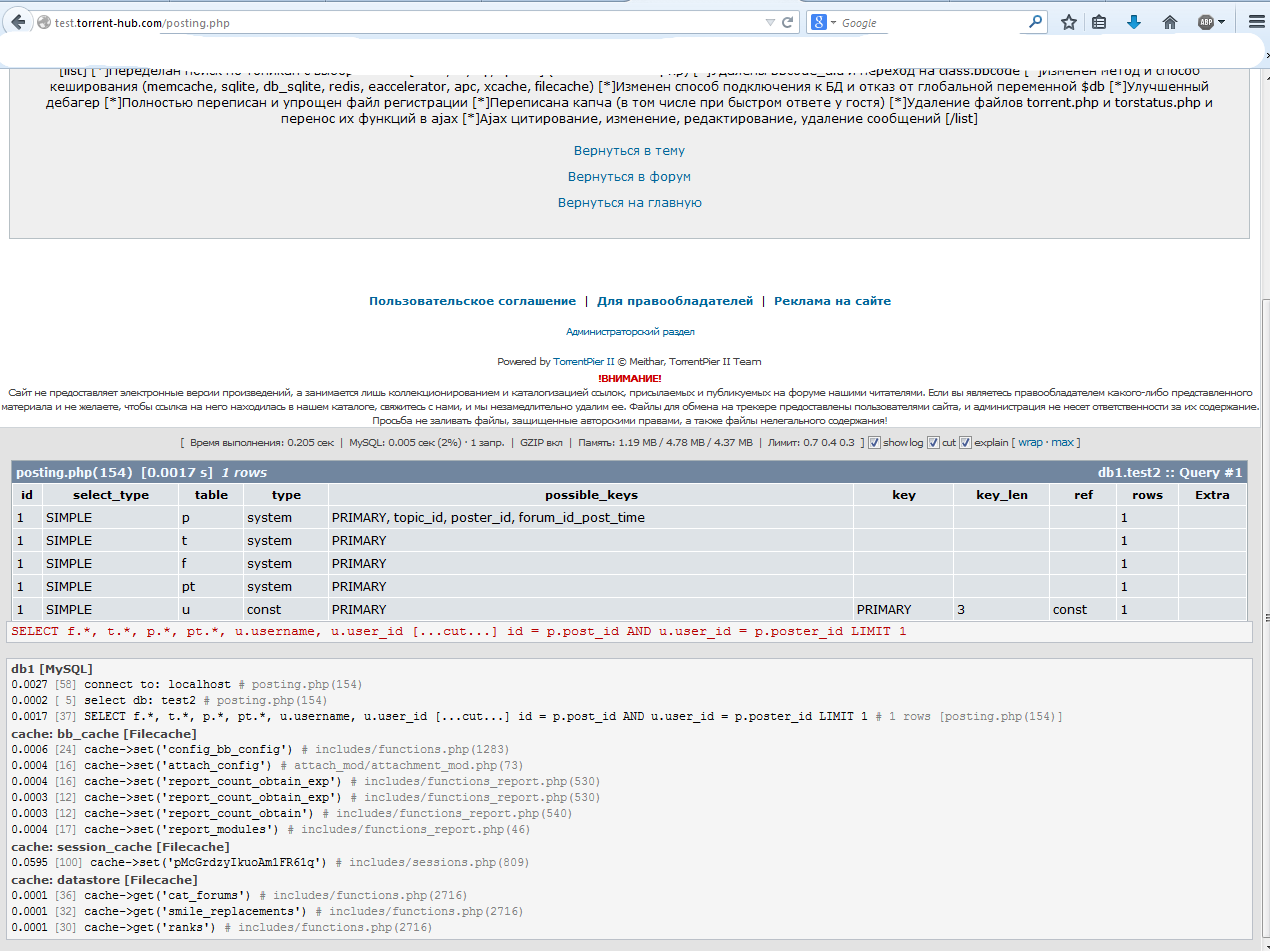
Task: Open the ABP adblock dropdown menu
Action: click(x=1212, y=22)
